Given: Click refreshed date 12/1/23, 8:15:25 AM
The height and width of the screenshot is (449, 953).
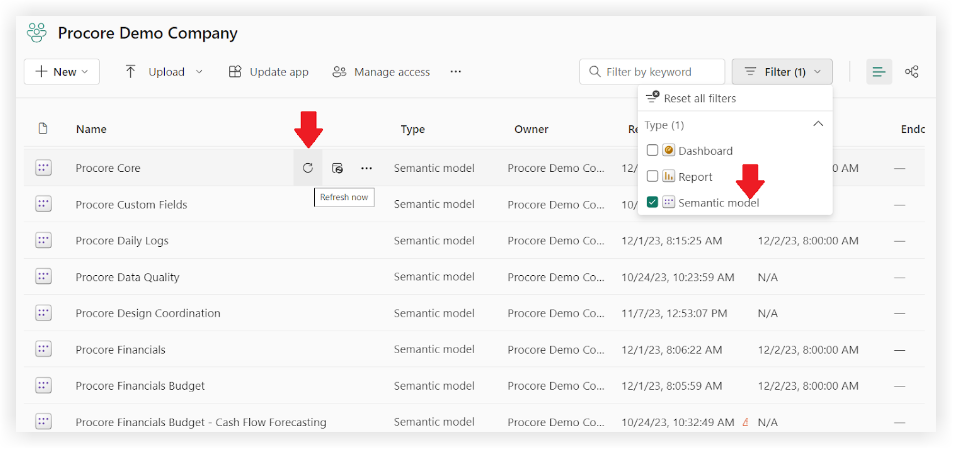Looking at the screenshot, I should (x=672, y=241).
